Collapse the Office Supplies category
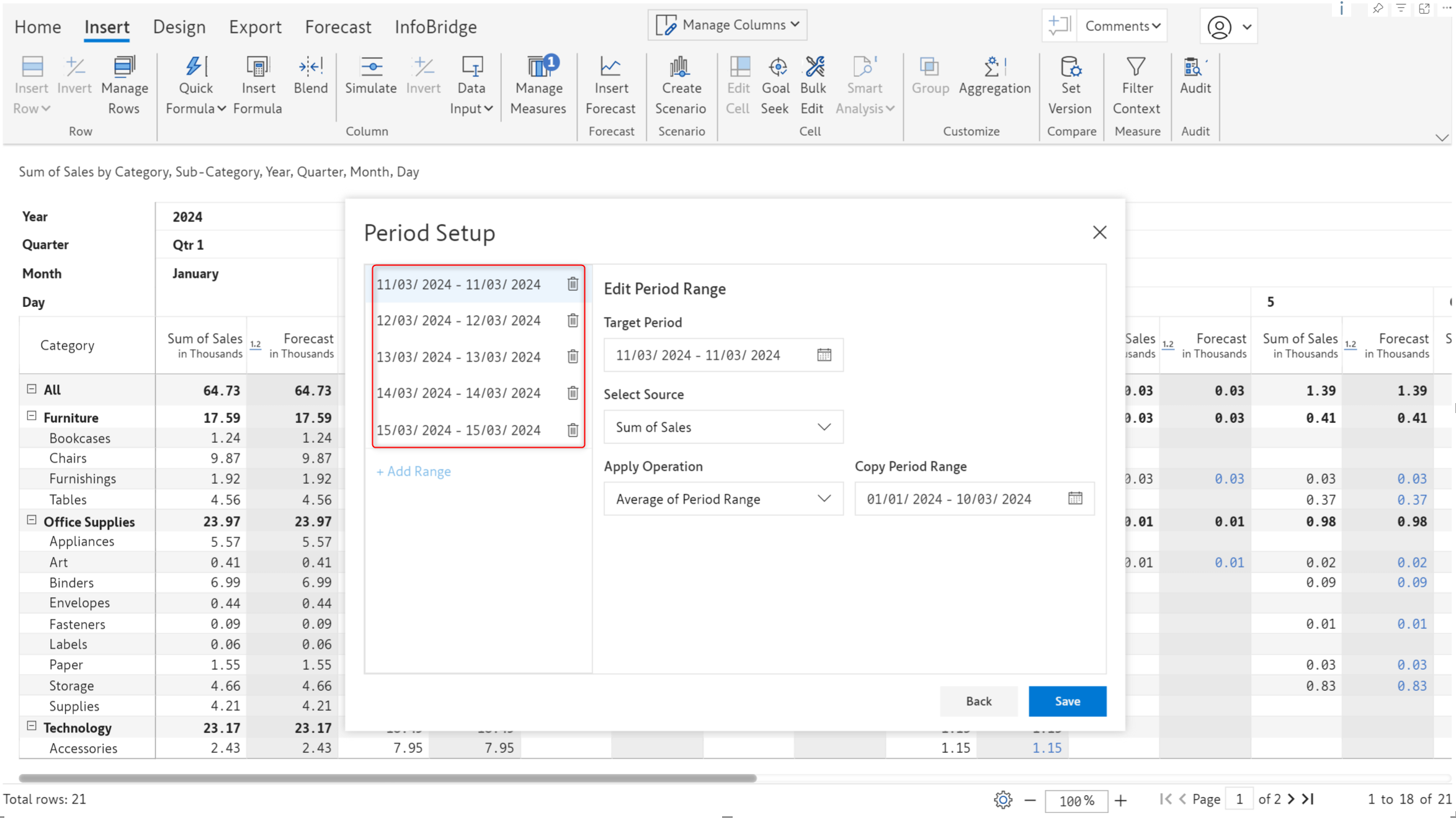 [x=32, y=520]
